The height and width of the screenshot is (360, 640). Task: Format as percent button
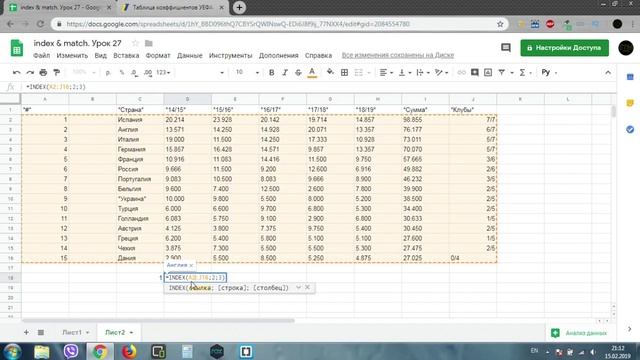coord(122,73)
